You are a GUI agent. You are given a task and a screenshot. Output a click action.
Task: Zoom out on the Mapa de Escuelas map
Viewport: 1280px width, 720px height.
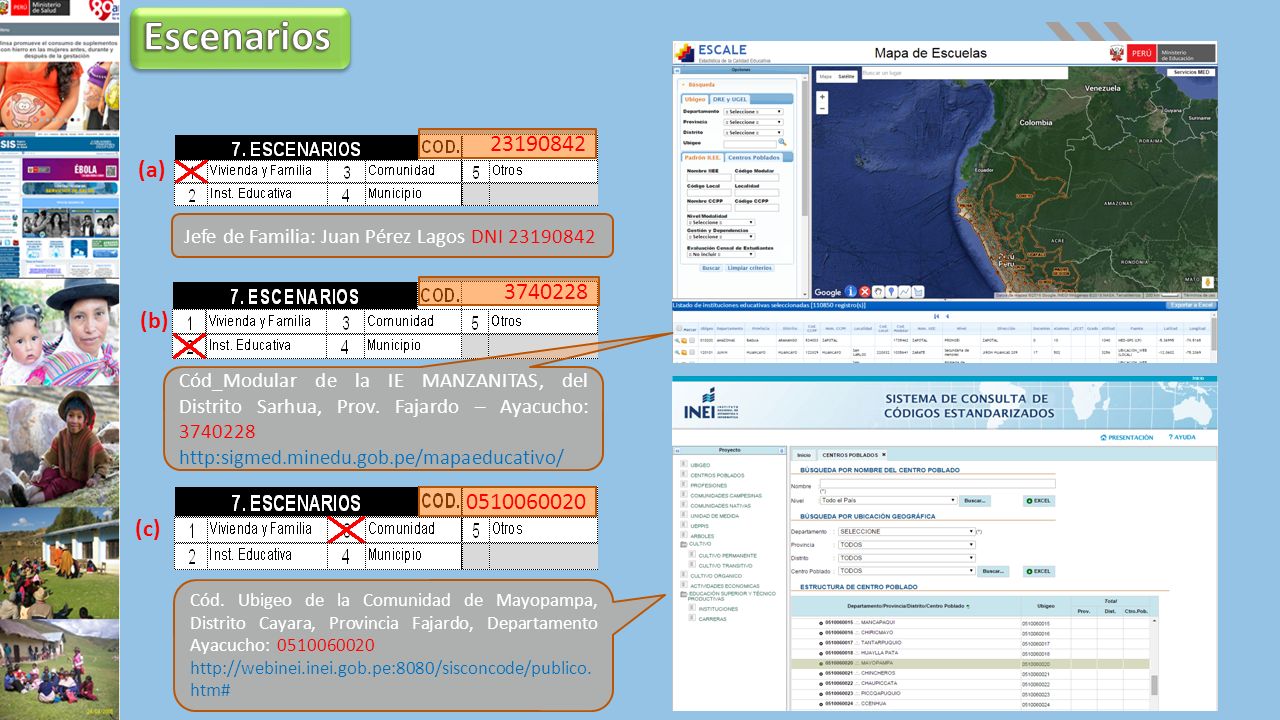[x=822, y=109]
